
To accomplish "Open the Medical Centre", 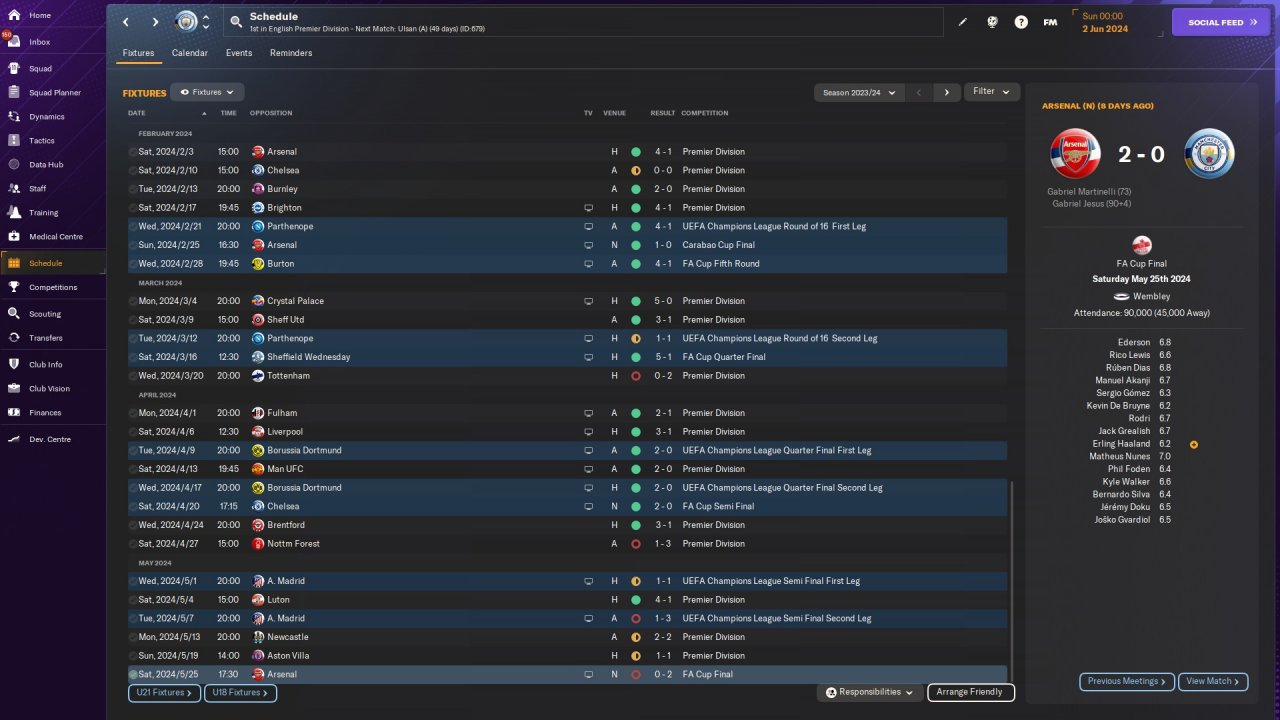I will (x=53, y=237).
